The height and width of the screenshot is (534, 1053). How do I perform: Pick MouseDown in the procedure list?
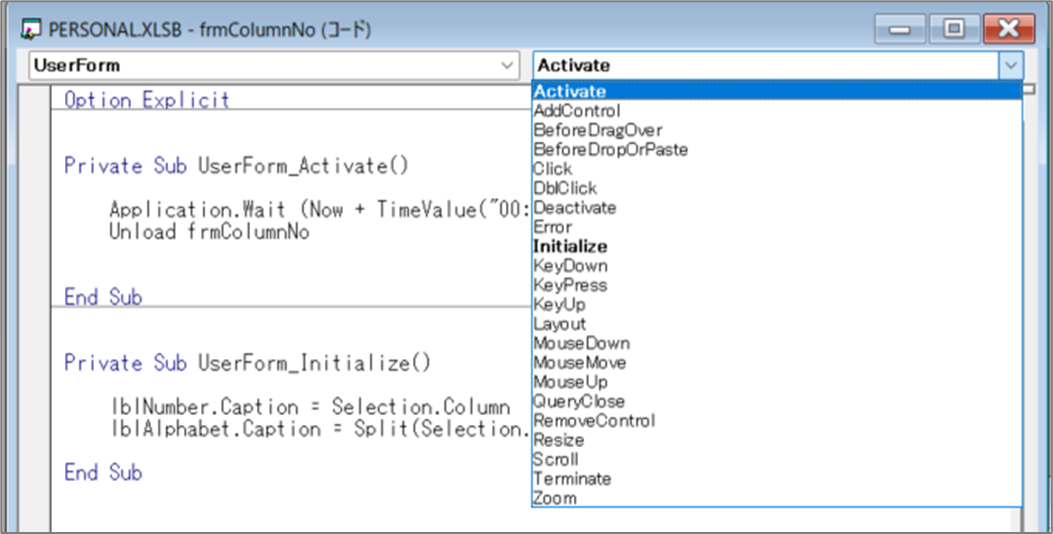pos(777,343)
